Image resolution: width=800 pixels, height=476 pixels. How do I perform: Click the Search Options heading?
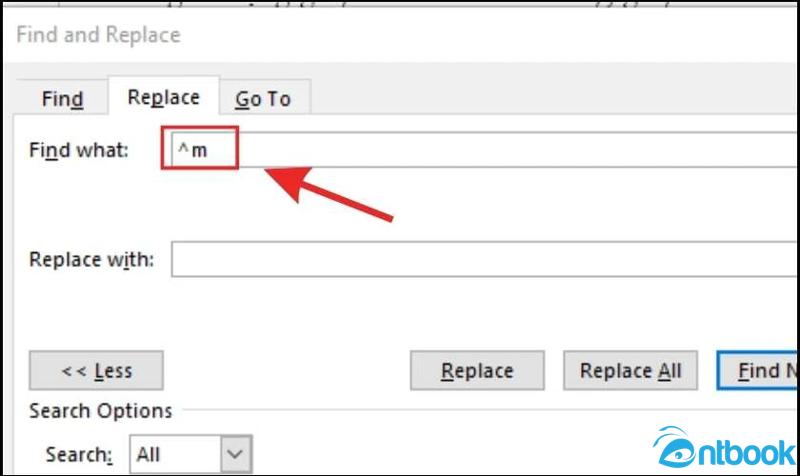(x=101, y=411)
